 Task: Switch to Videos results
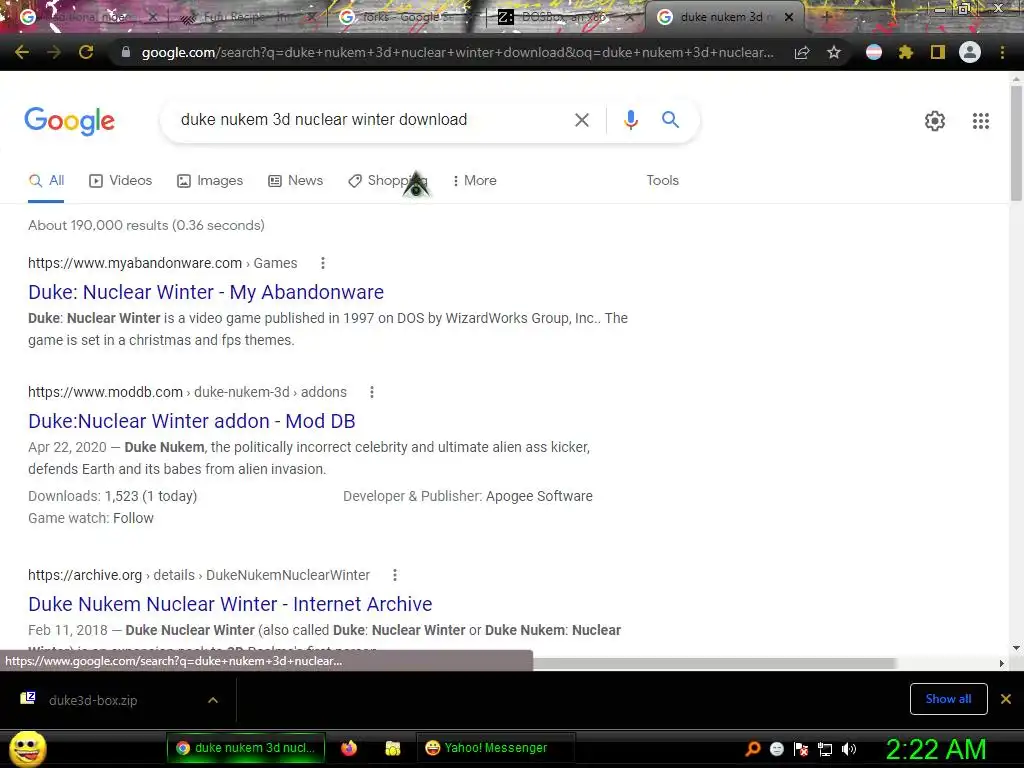[120, 180]
